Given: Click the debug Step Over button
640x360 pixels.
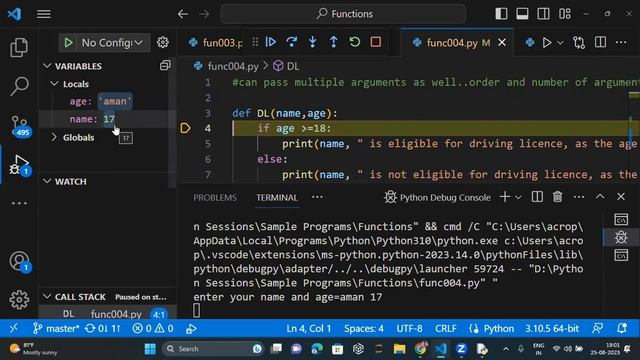Looking at the screenshot, I should pyautogui.click(x=291, y=42).
